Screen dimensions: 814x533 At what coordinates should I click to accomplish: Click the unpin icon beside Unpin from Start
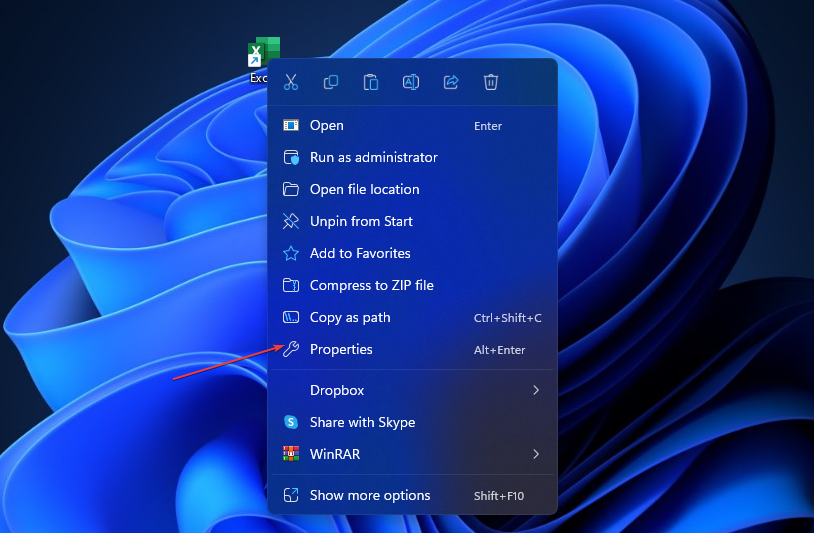[291, 221]
